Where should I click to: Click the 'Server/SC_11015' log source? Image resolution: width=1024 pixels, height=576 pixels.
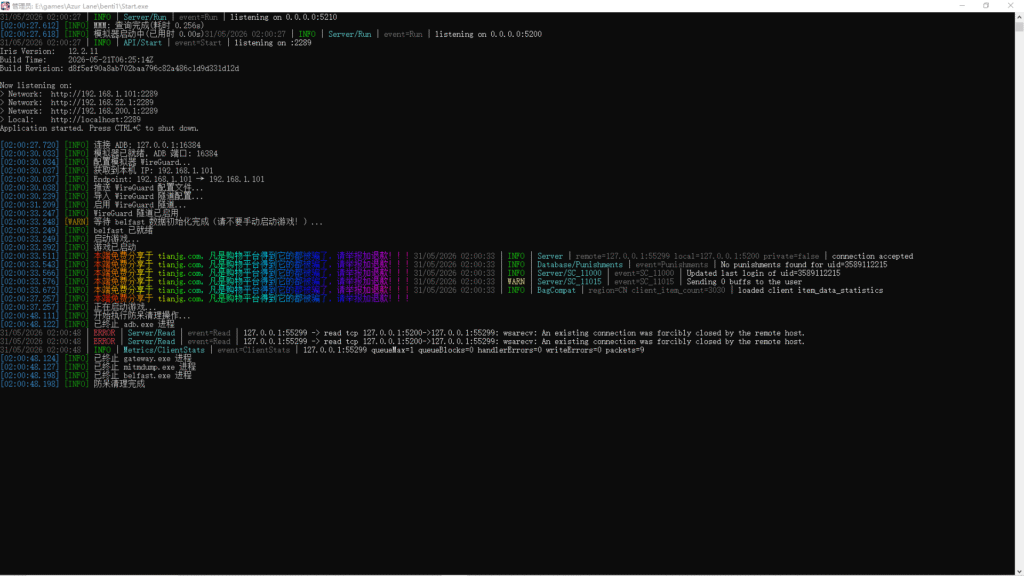click(569, 281)
